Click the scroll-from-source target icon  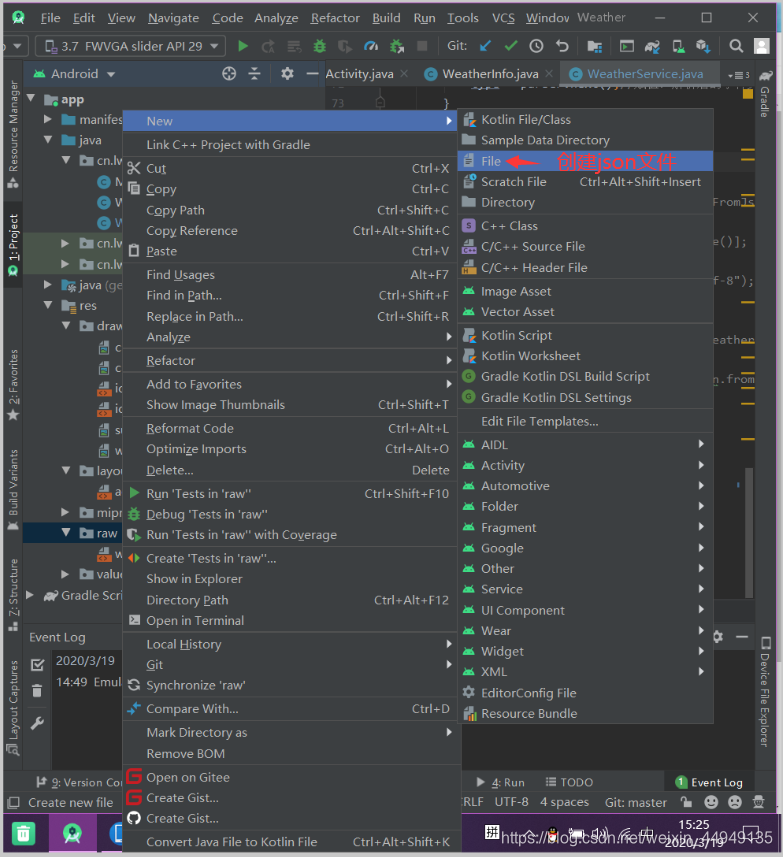tap(229, 73)
